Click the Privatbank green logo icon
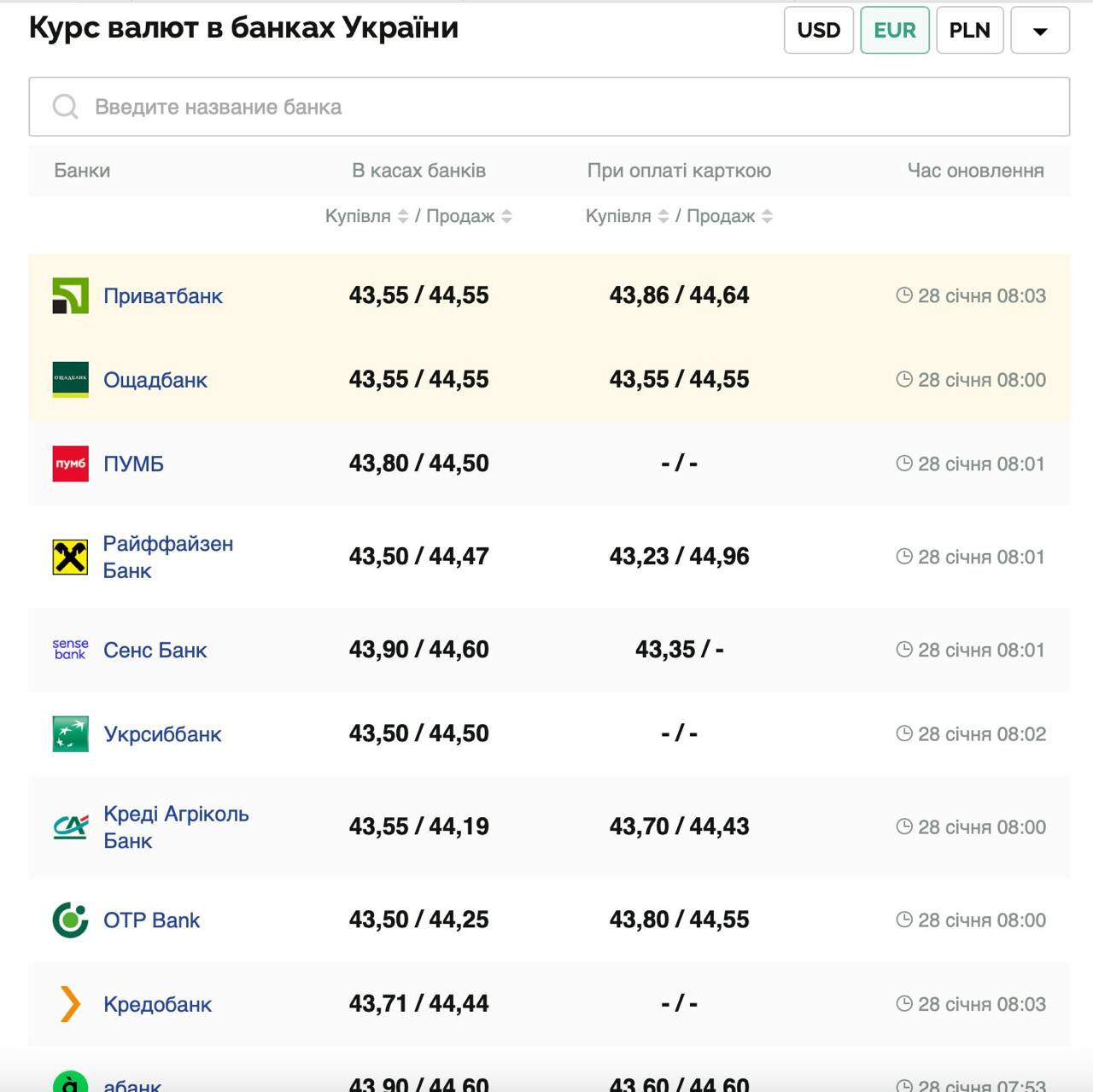The height and width of the screenshot is (1092, 1093). tap(70, 296)
